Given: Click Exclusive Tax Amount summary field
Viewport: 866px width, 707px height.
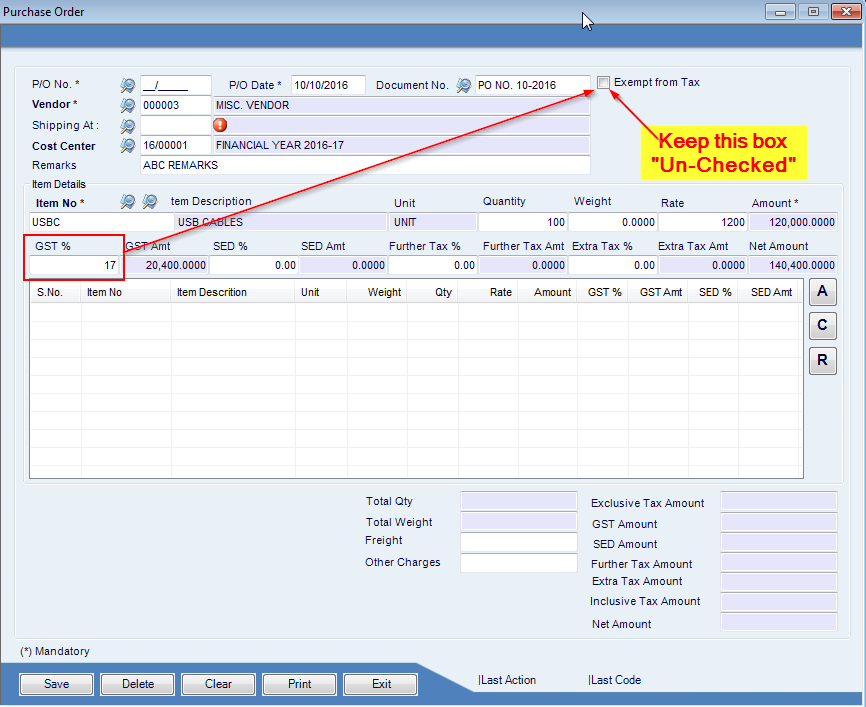Looking at the screenshot, I should [x=779, y=501].
